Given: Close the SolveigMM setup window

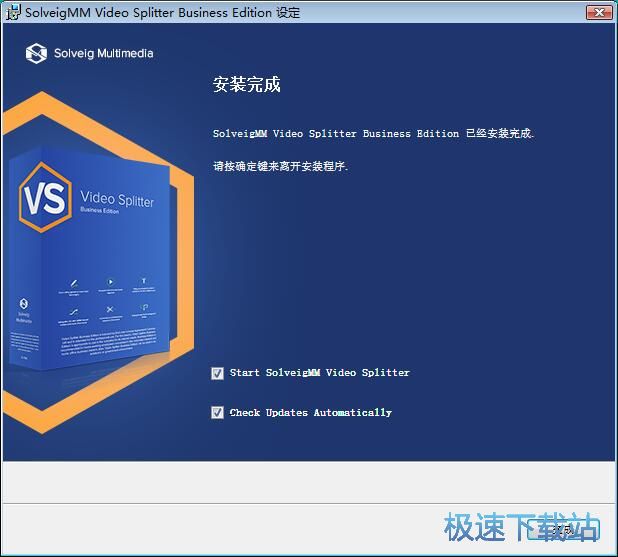Looking at the screenshot, I should [599, 13].
